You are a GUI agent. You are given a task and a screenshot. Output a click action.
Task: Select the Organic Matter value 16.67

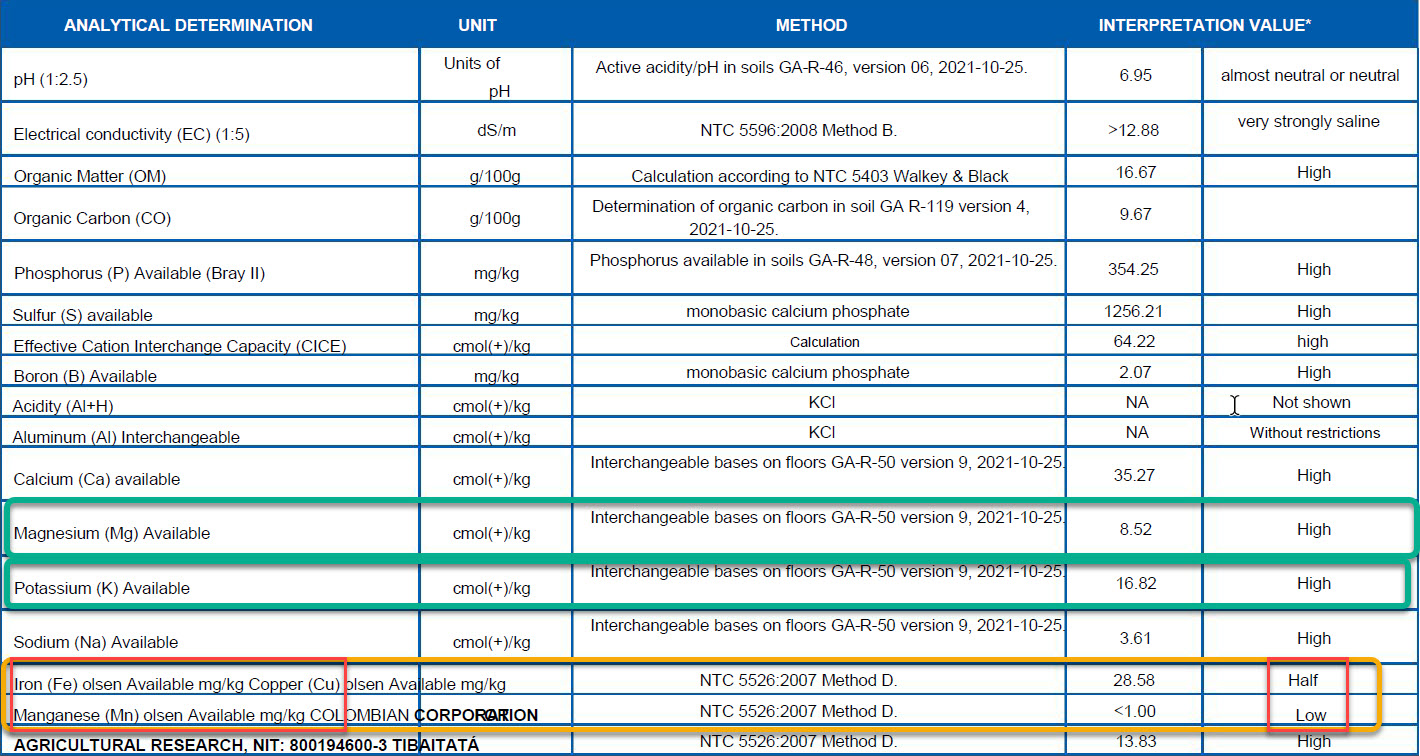point(1136,172)
